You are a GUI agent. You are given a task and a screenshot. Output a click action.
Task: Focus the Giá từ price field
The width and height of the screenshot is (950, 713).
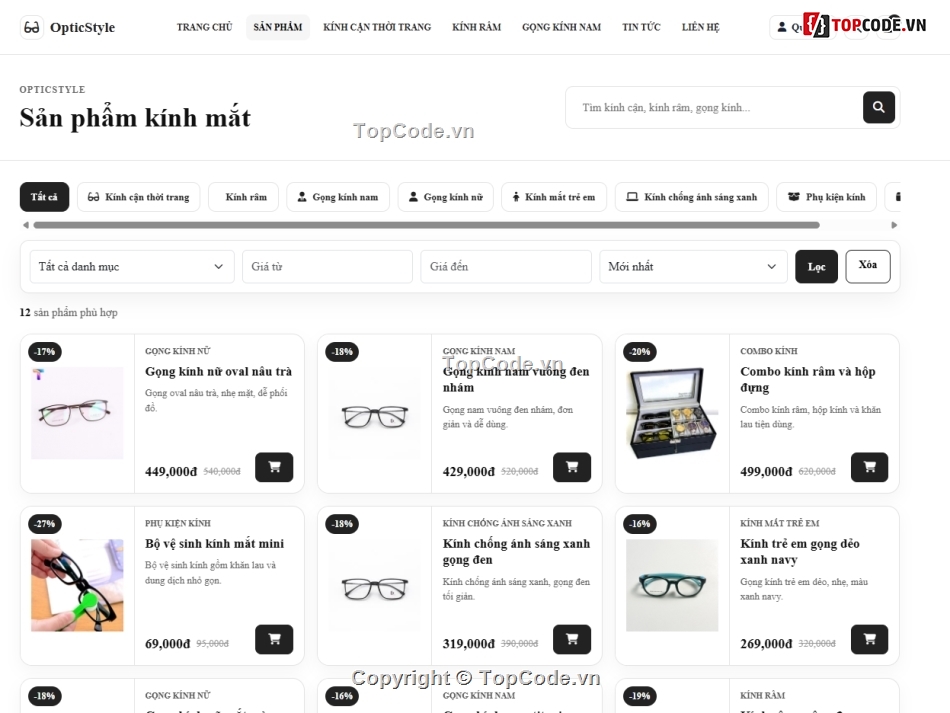point(327,267)
